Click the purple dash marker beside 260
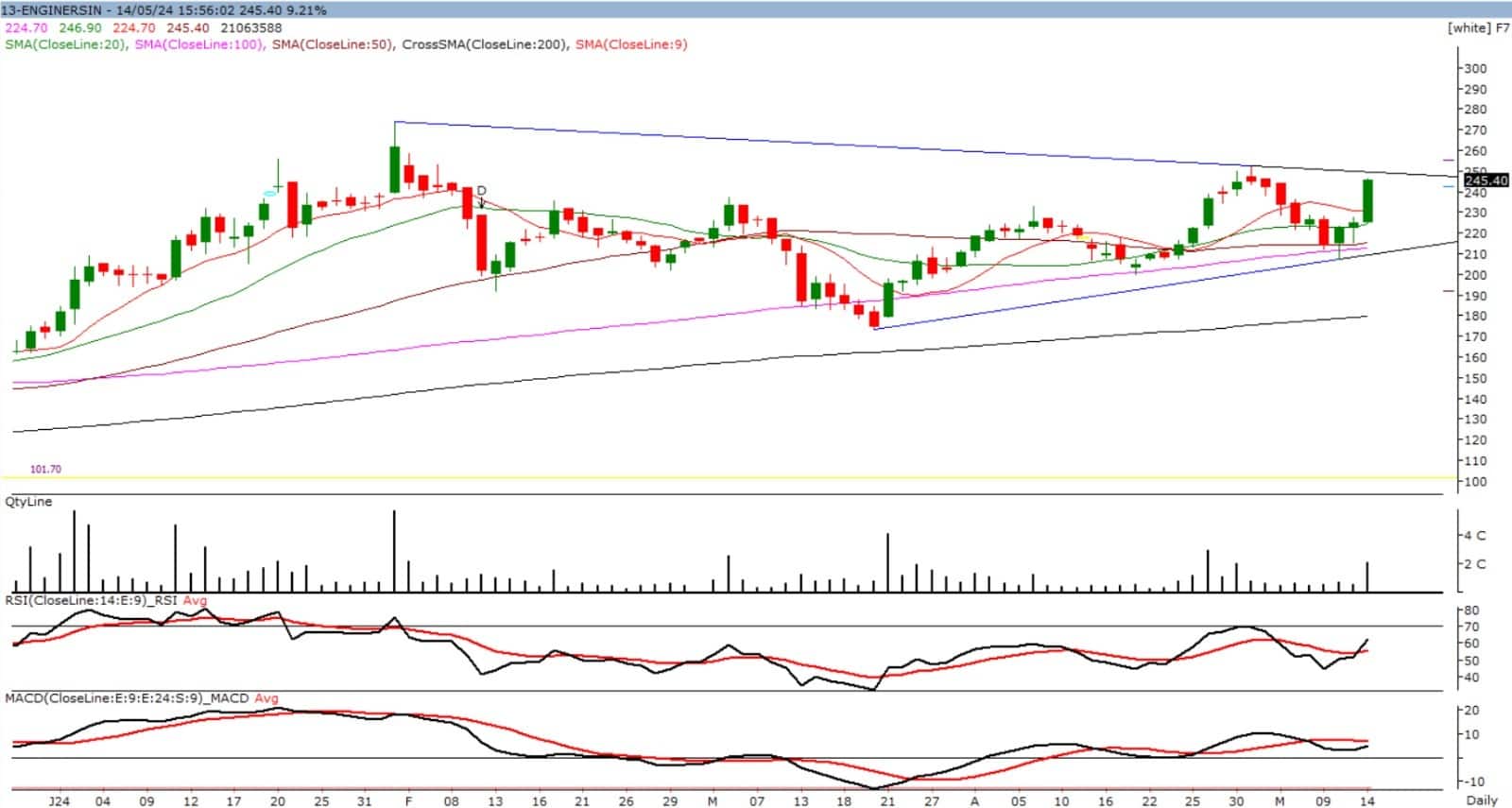This screenshot has width=1512, height=808. 1448,160
